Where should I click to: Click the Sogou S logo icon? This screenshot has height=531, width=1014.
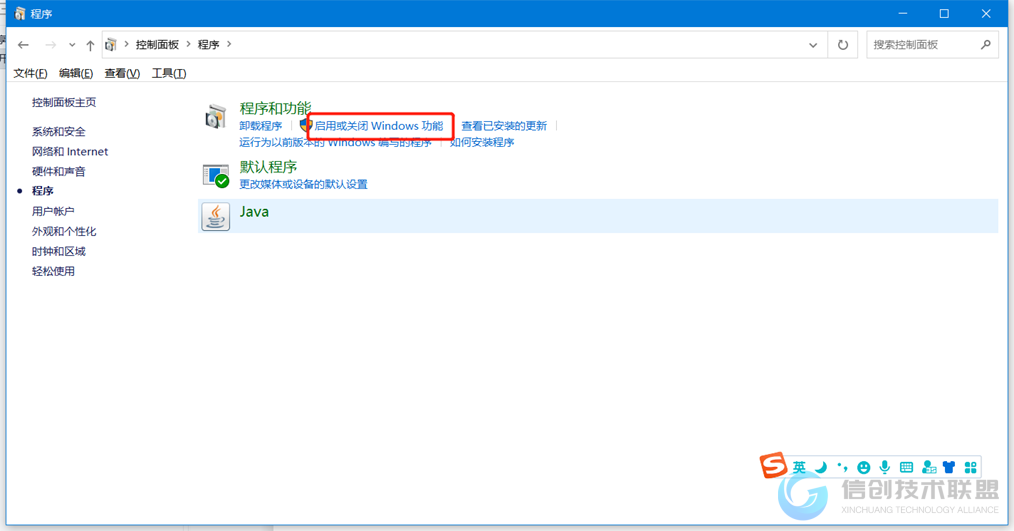click(773, 465)
